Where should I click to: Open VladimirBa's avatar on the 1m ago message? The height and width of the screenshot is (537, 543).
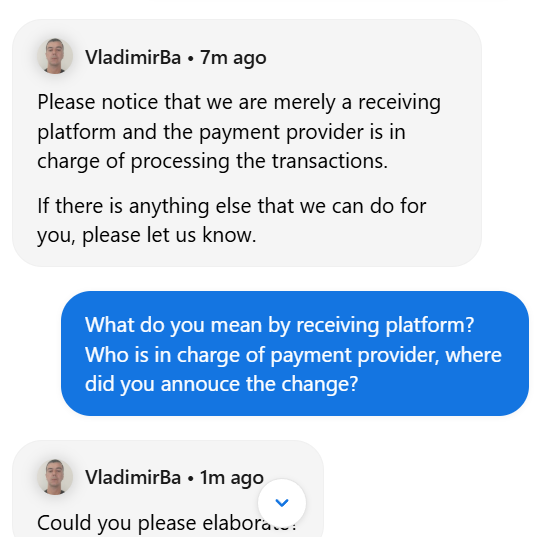point(55,477)
